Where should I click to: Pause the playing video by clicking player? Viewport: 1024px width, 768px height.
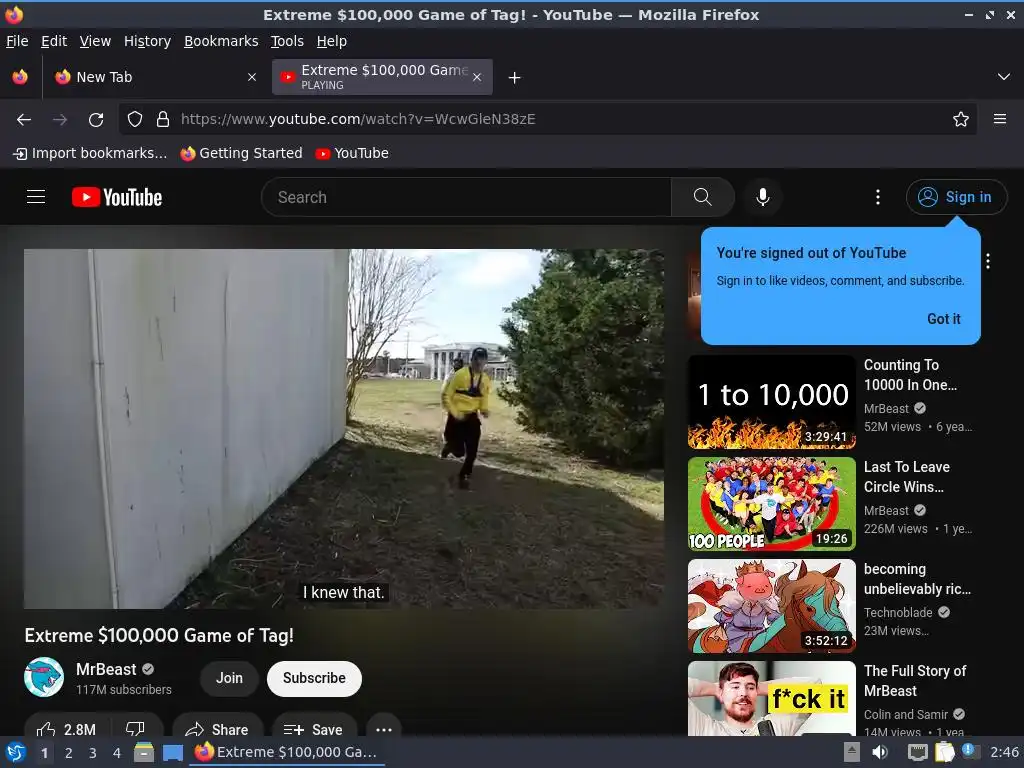click(344, 428)
